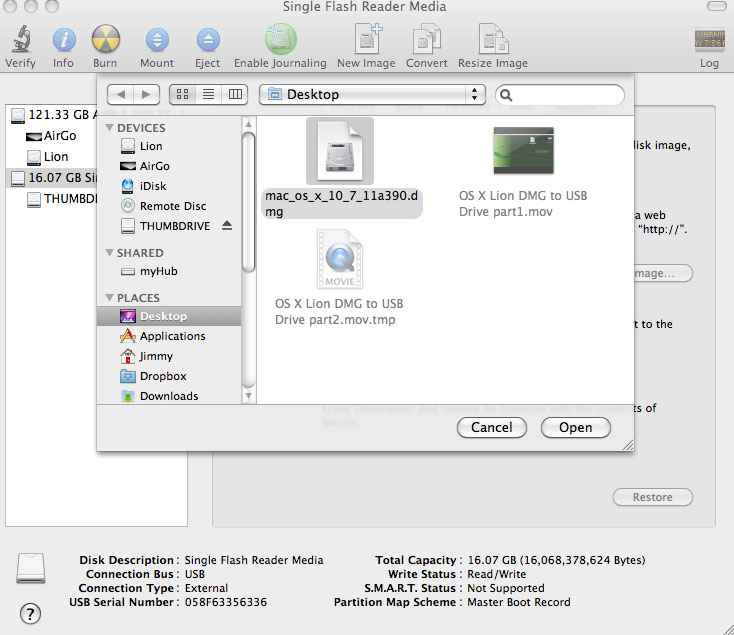Click the Burn disc icon
Screen dimensions: 734x635
tap(106, 39)
